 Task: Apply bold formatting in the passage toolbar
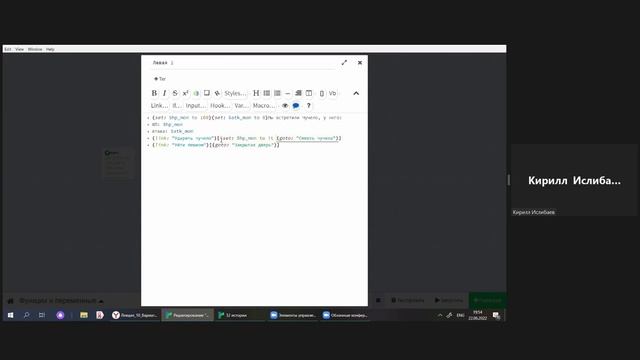pos(154,93)
